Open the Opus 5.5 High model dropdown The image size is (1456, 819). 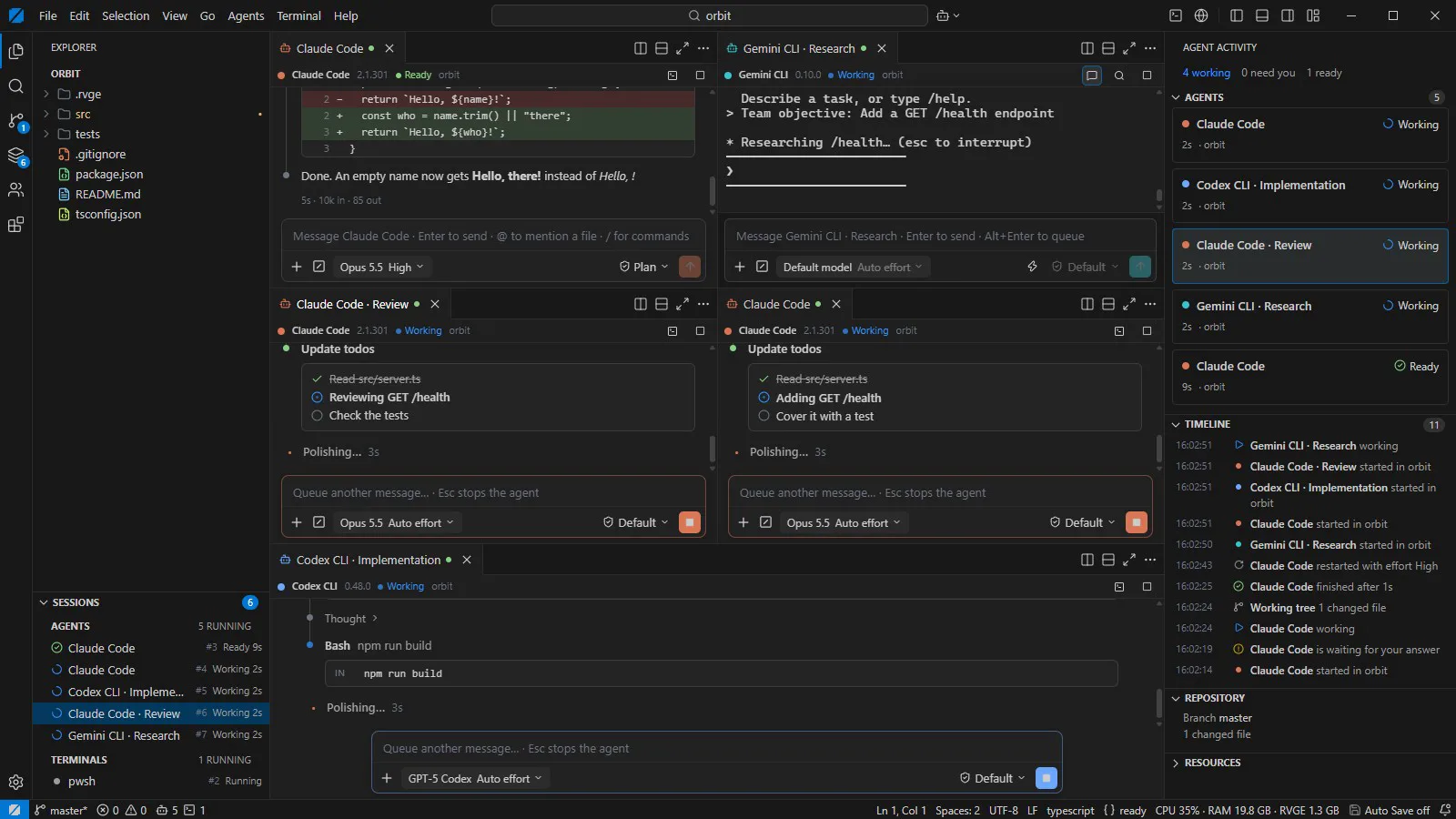click(x=381, y=267)
